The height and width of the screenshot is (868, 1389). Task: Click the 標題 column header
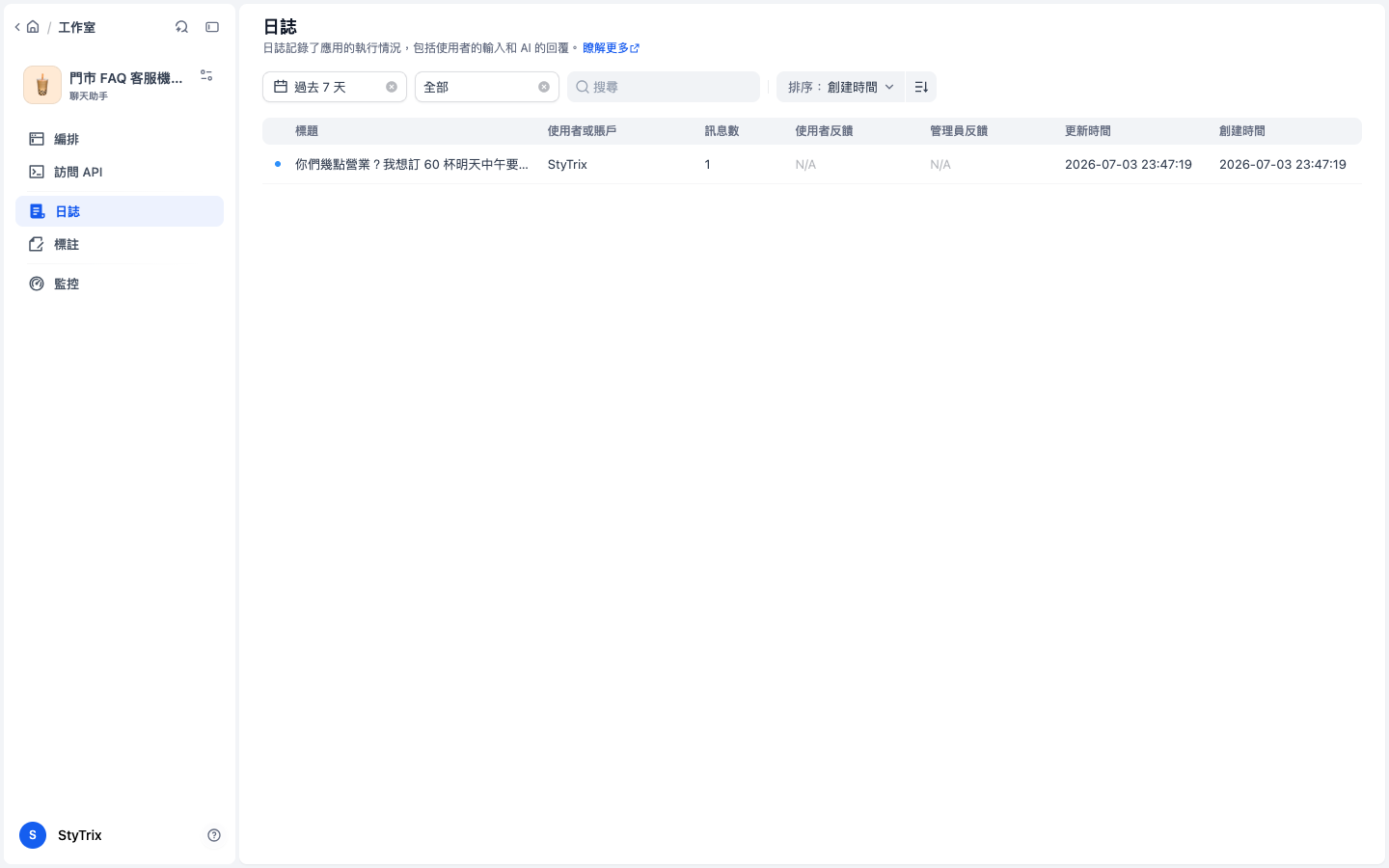[307, 131]
